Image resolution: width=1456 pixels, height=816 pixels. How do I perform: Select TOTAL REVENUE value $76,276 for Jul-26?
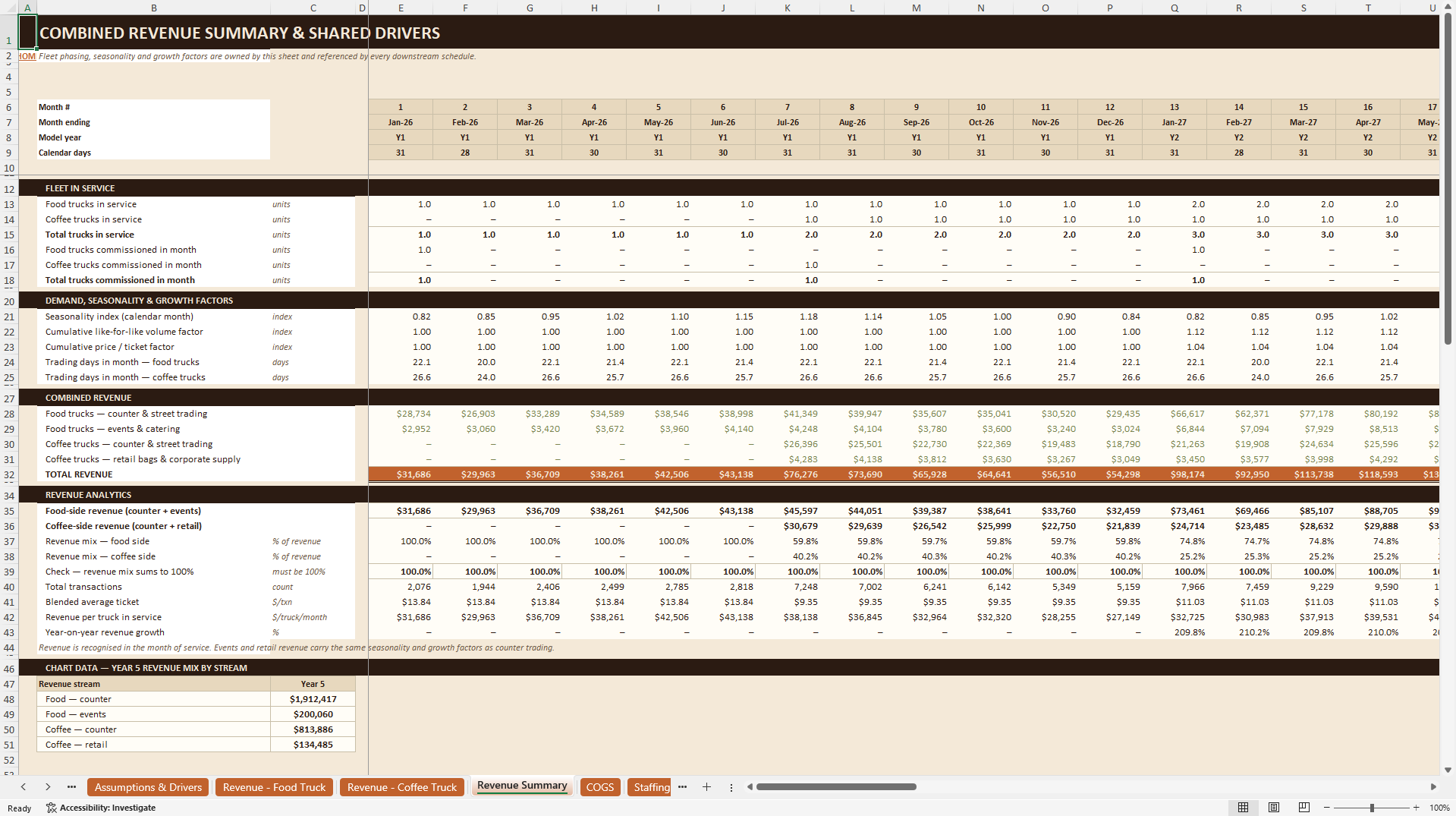point(788,474)
